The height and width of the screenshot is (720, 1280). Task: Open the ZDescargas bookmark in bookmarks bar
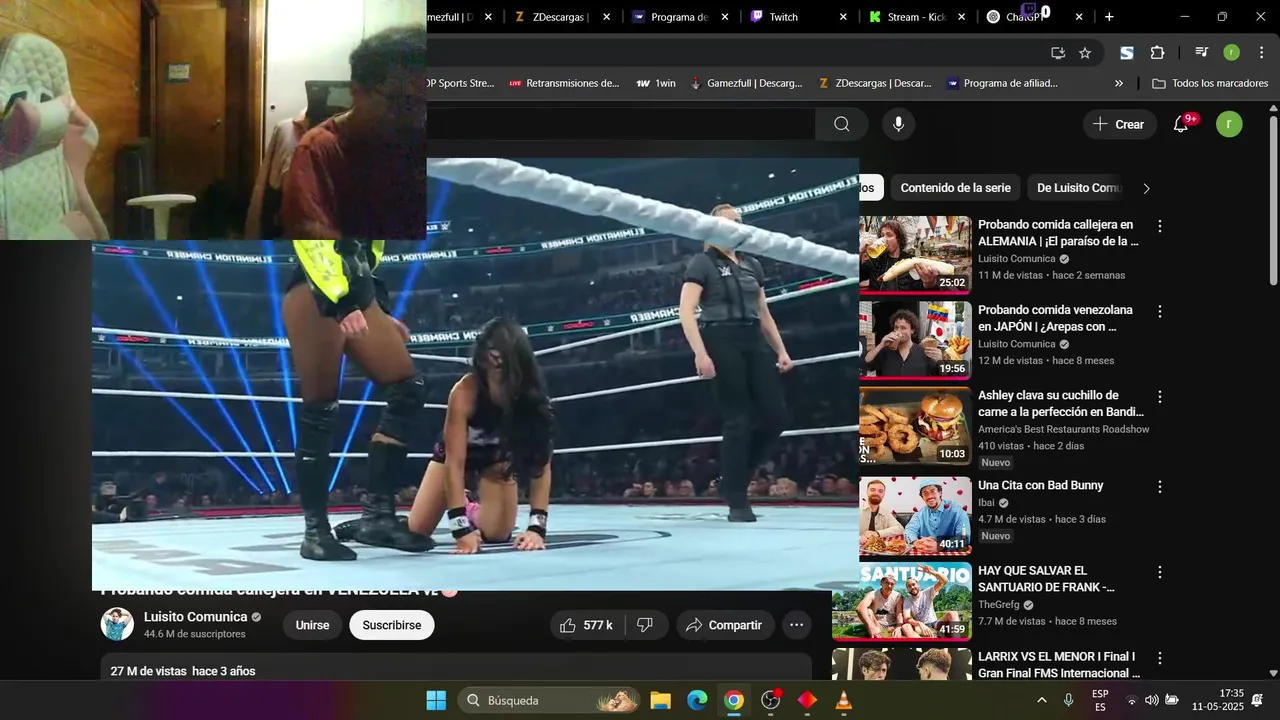875,83
